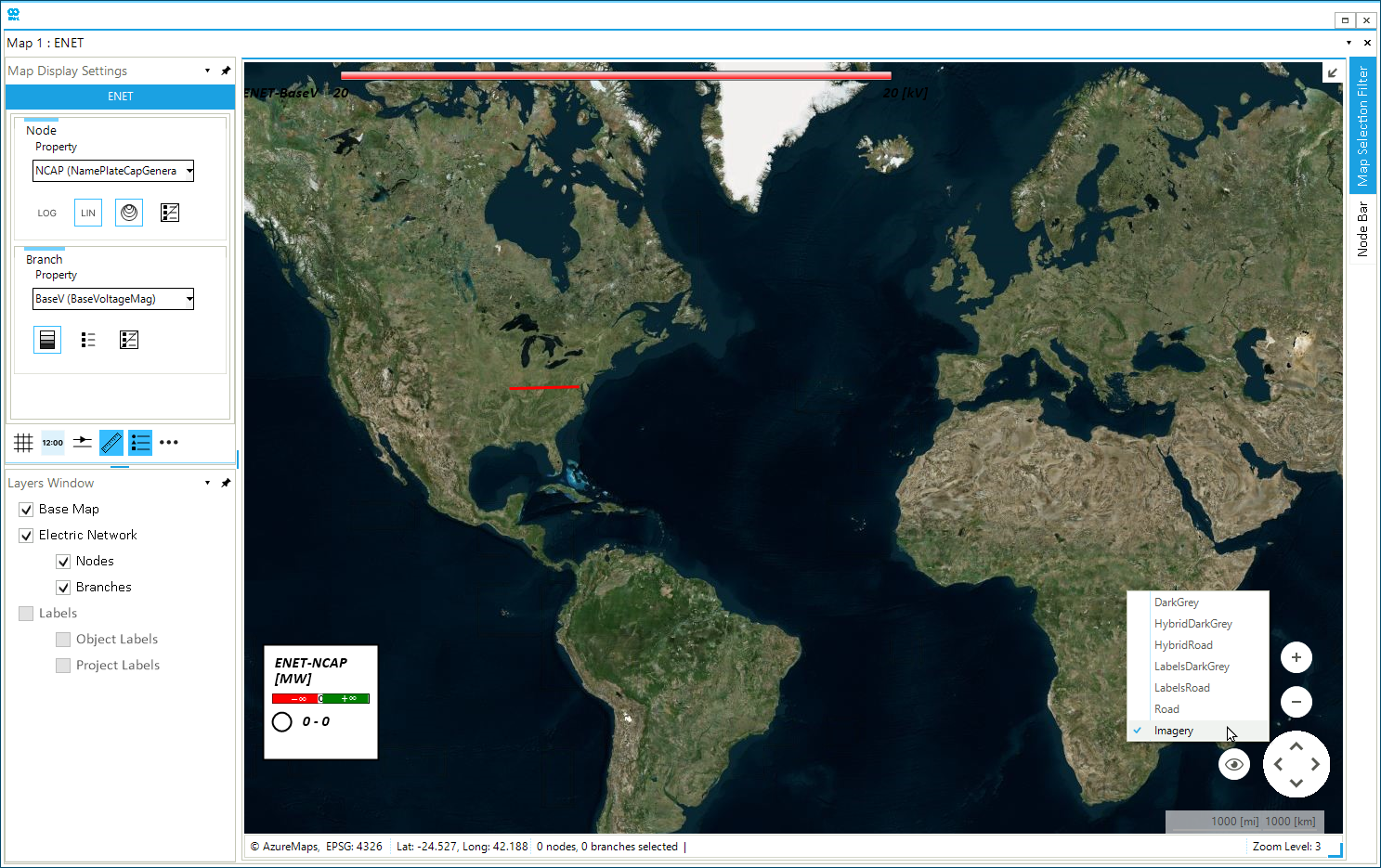Zoom out with the minus button
Viewport: 1381px width, 868px height.
[x=1296, y=702]
